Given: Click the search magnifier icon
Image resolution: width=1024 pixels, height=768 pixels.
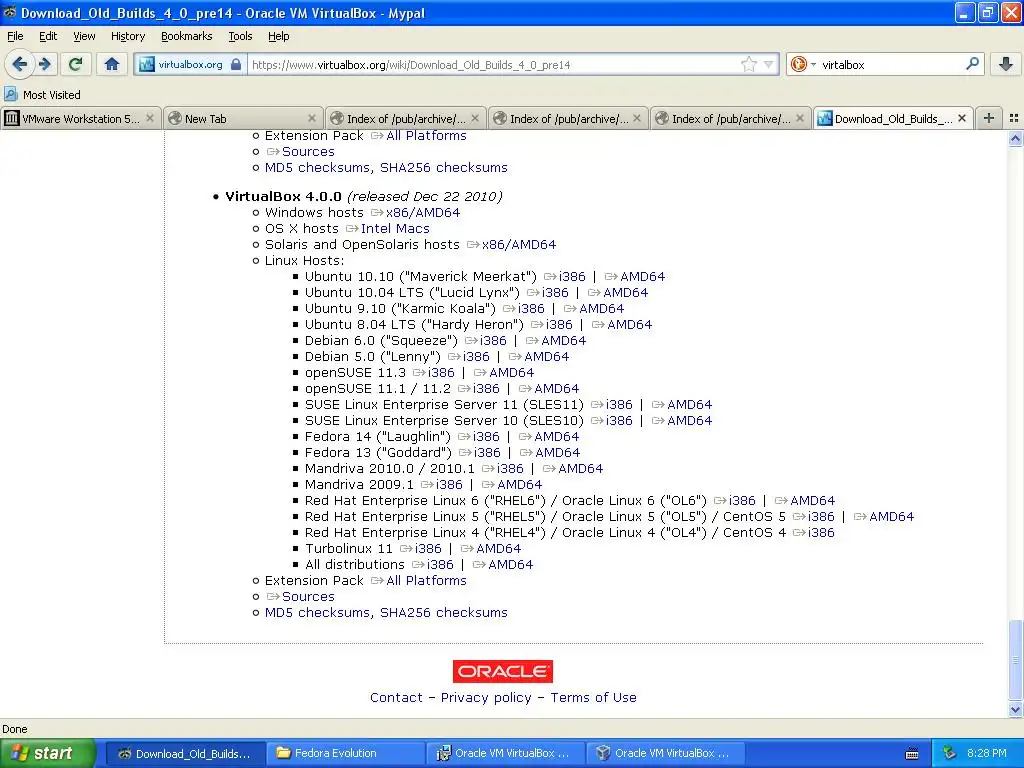Looking at the screenshot, I should click(x=972, y=64).
